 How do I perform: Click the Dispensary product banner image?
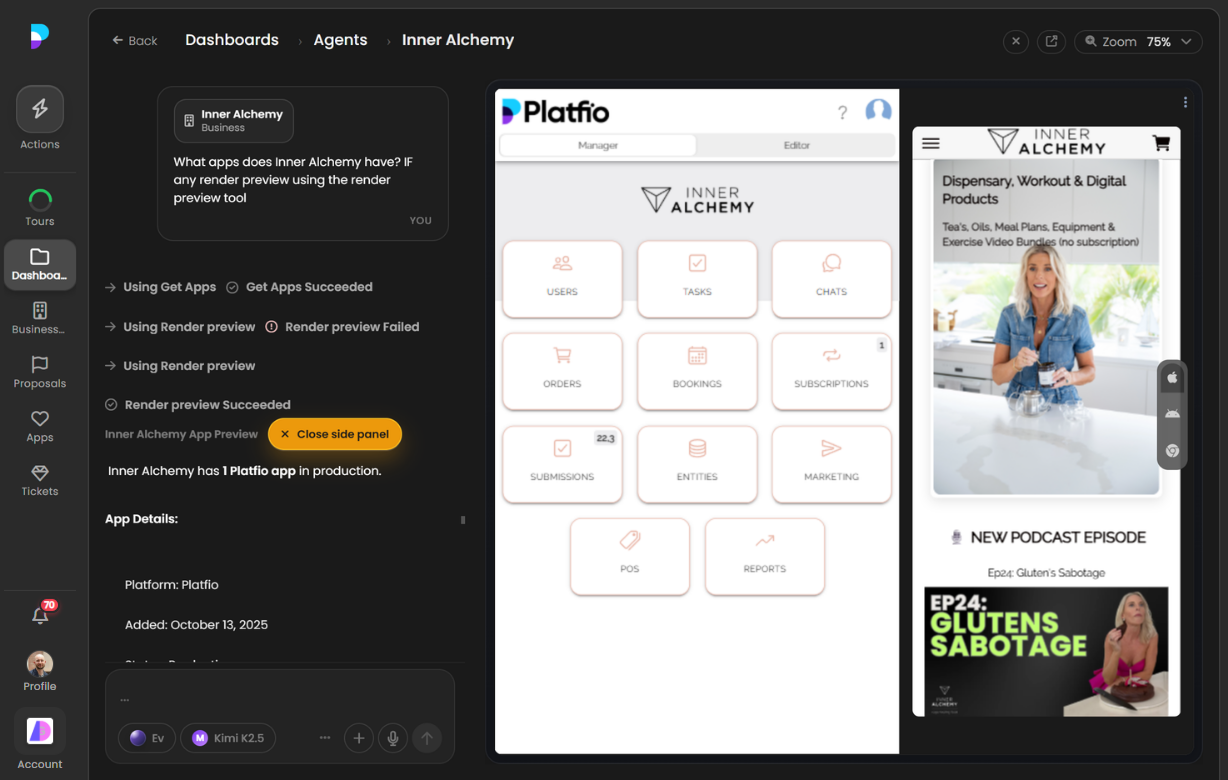point(1046,327)
